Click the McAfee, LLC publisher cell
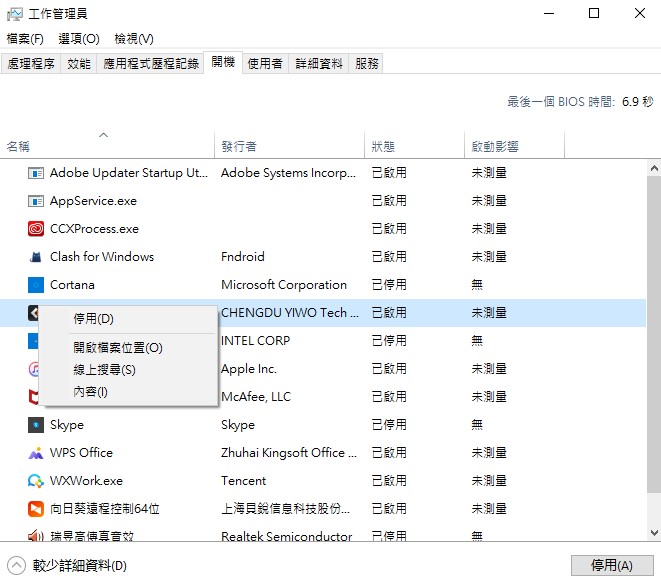661x588 pixels. coord(256,397)
